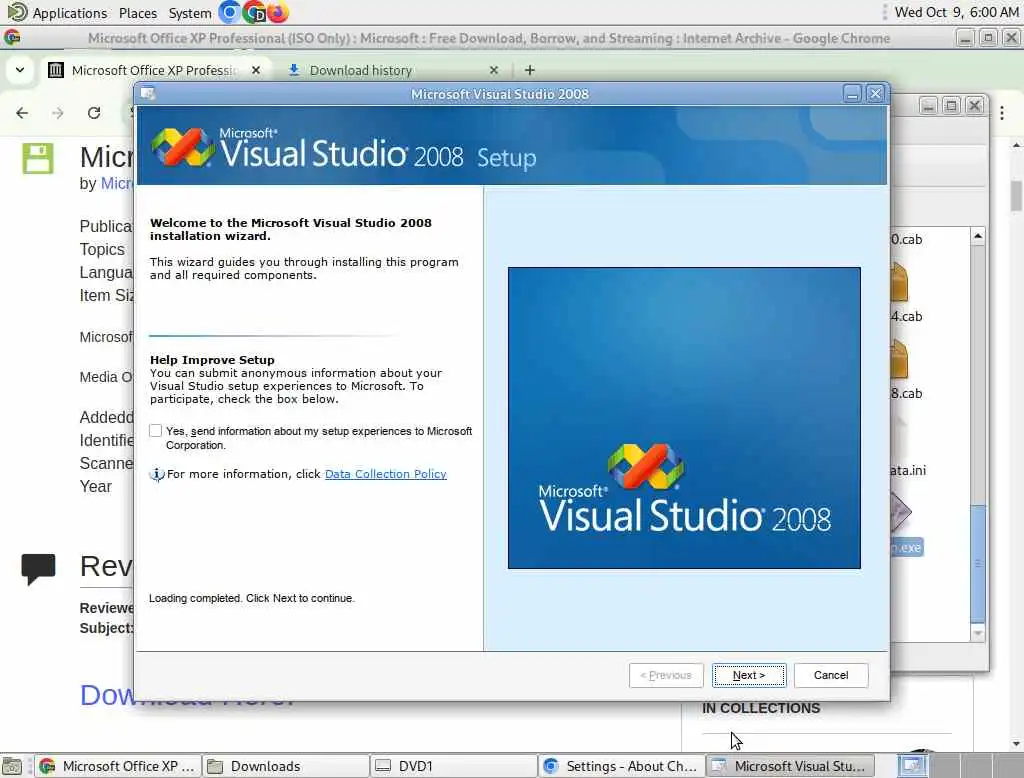1024x778 pixels.
Task: Switch to Settings - About Chrome taskbar item
Action: (x=621, y=766)
